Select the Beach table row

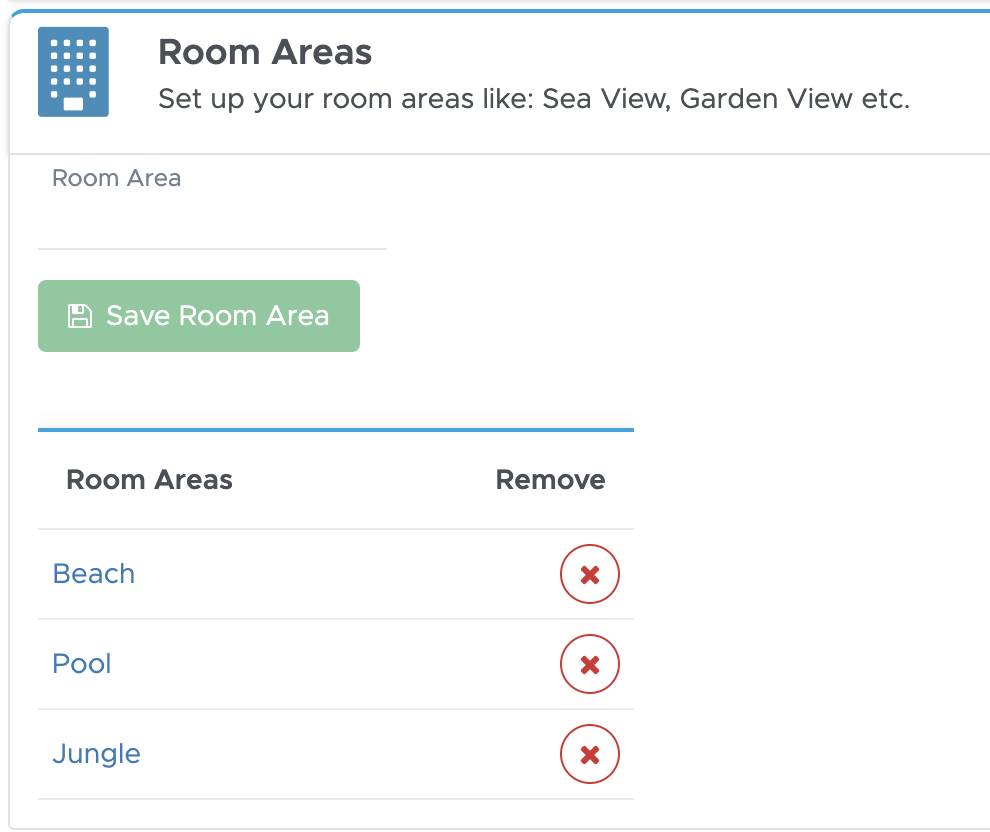click(336, 574)
